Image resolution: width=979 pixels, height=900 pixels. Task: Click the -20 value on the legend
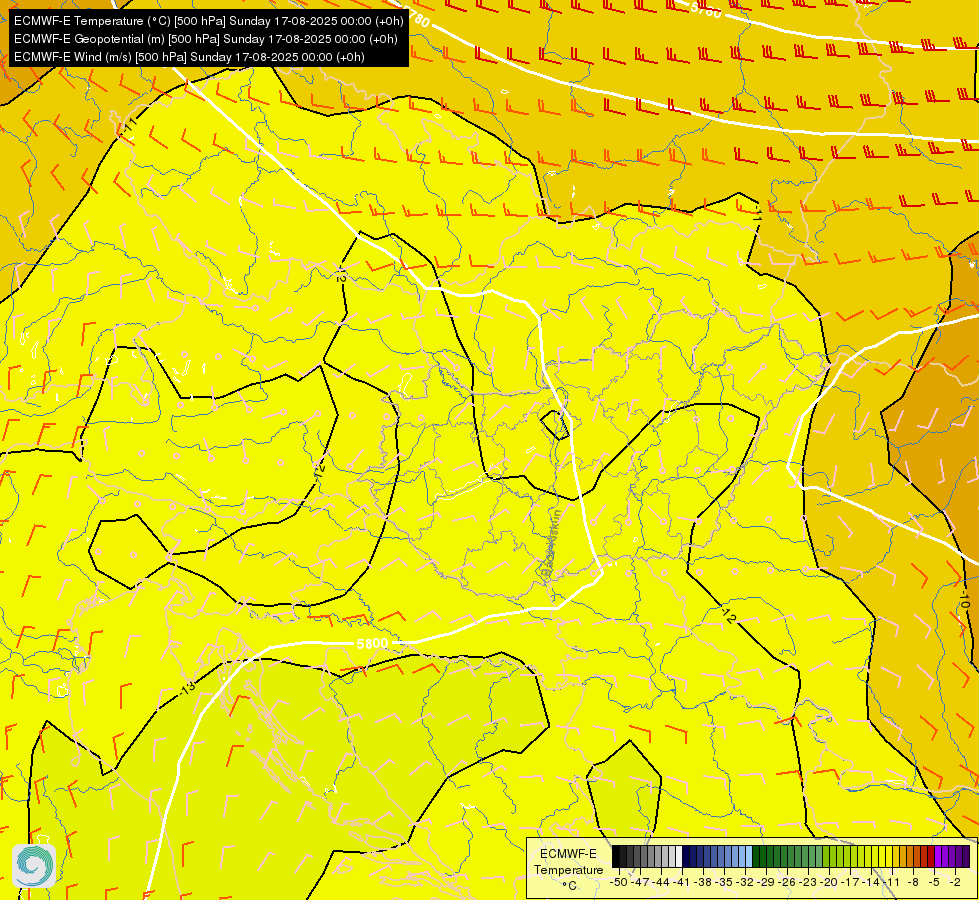coord(829,883)
